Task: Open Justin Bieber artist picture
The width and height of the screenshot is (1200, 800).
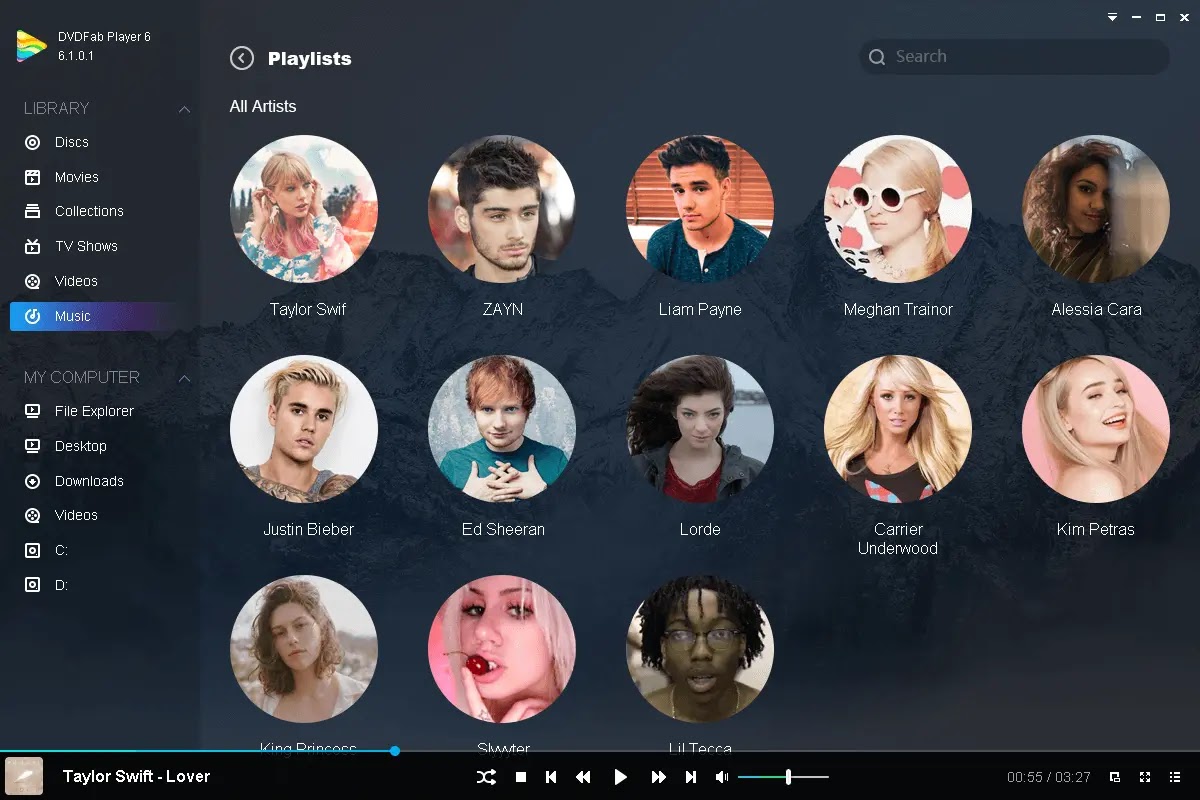Action: pos(304,429)
